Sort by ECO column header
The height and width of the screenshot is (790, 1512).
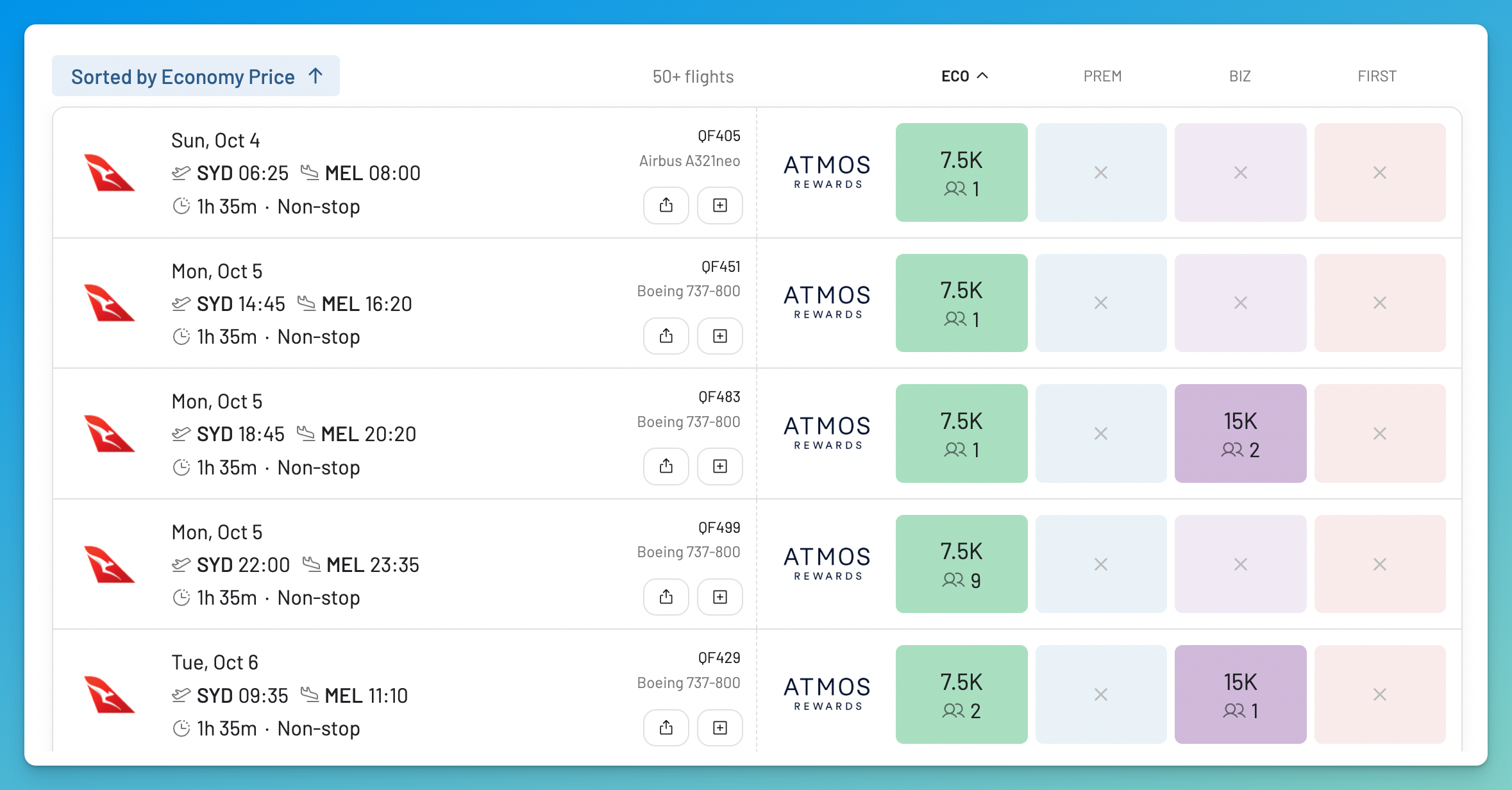[964, 76]
